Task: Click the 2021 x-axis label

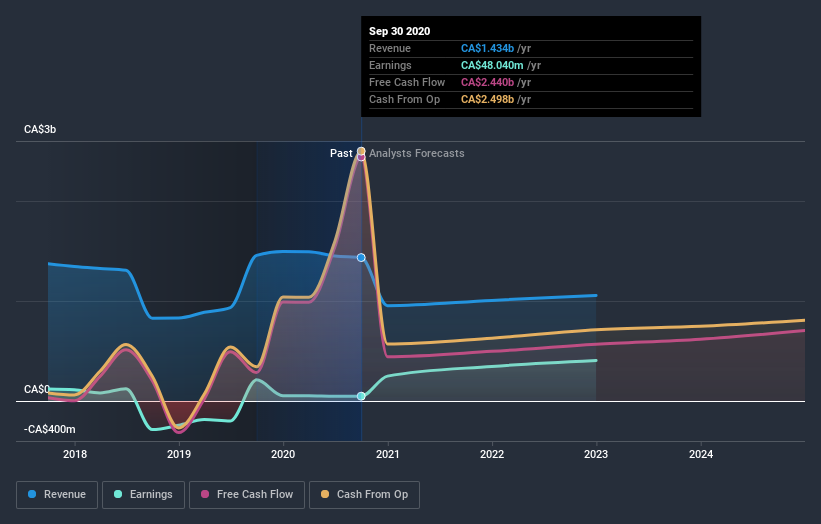Action: click(x=387, y=454)
